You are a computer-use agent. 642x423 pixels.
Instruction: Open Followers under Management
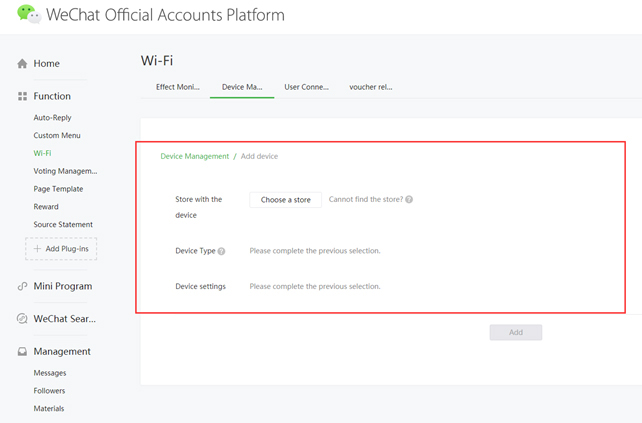(x=49, y=391)
